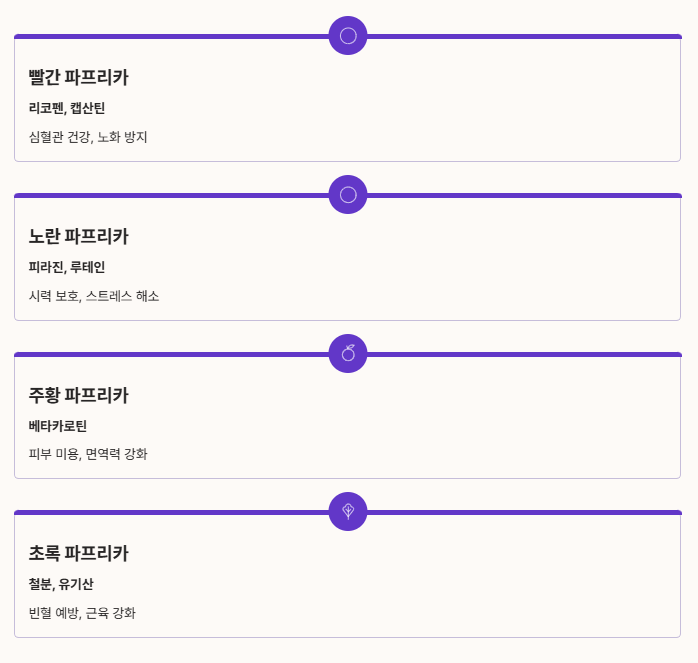
Task: Click the circle icon above 빨간 파프리카
Action: pos(348,36)
